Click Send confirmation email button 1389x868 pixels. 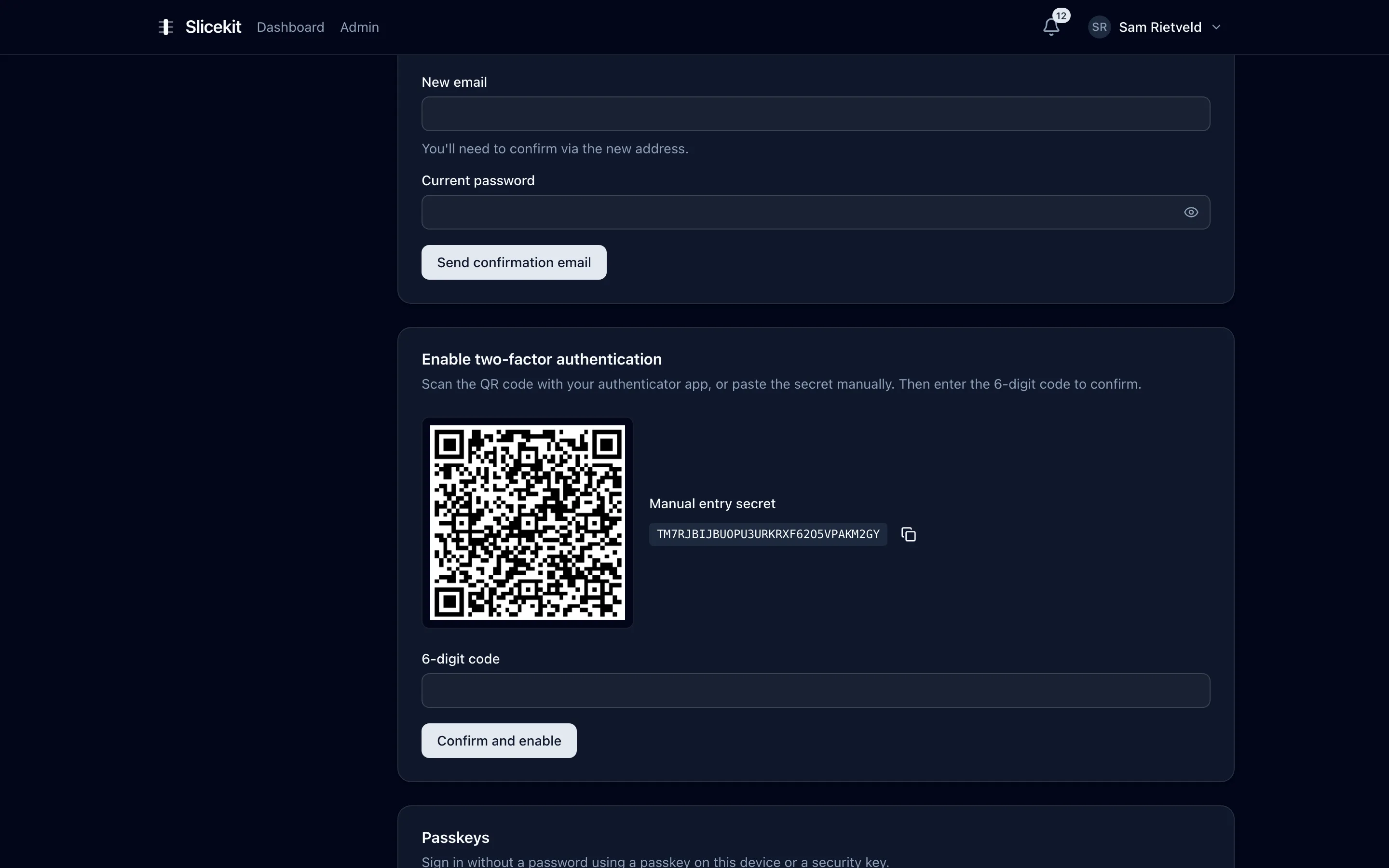pos(514,262)
